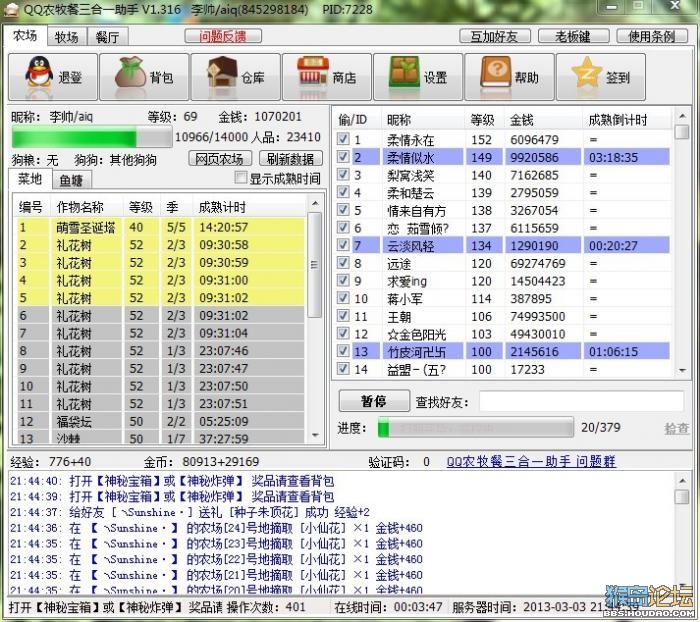
Task: Click the 操作次数: 401 status text
Action: [x=266, y=607]
